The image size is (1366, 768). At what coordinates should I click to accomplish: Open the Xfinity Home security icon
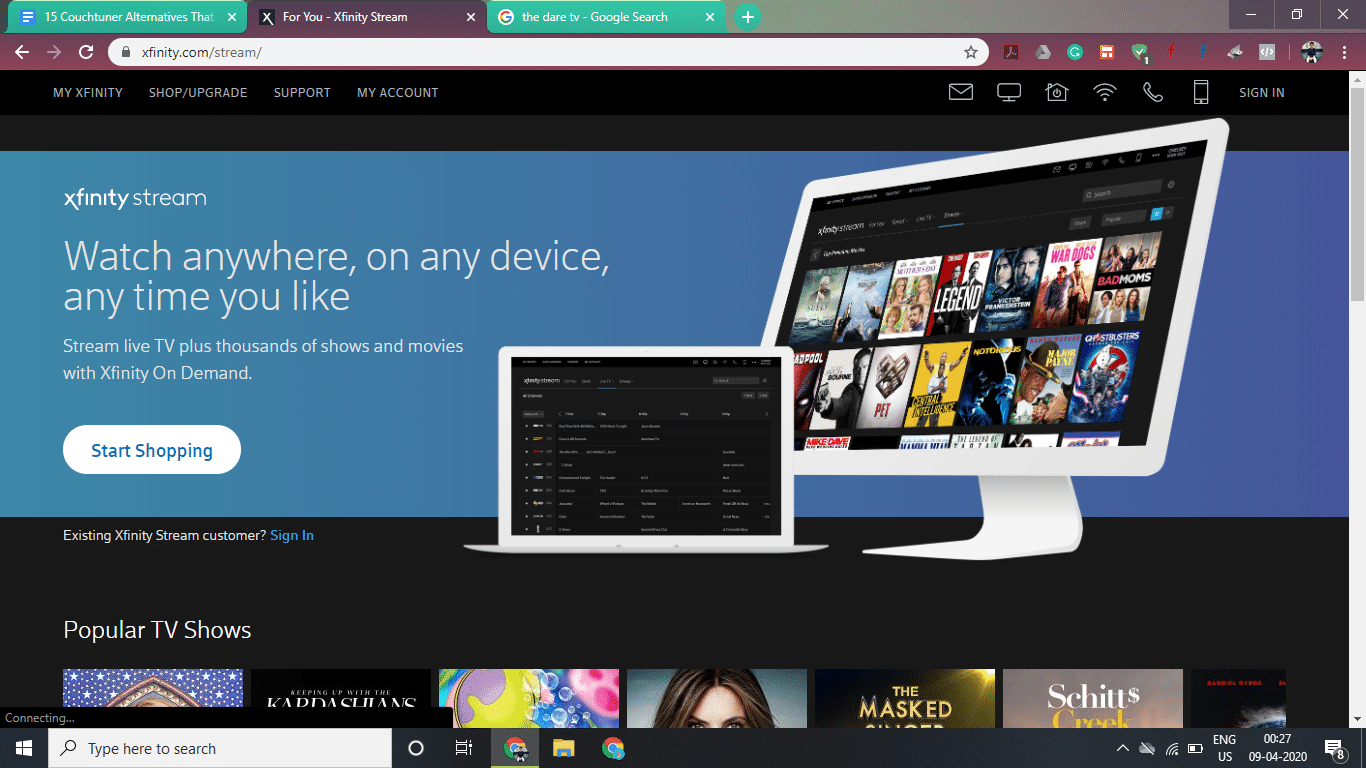(x=1057, y=92)
